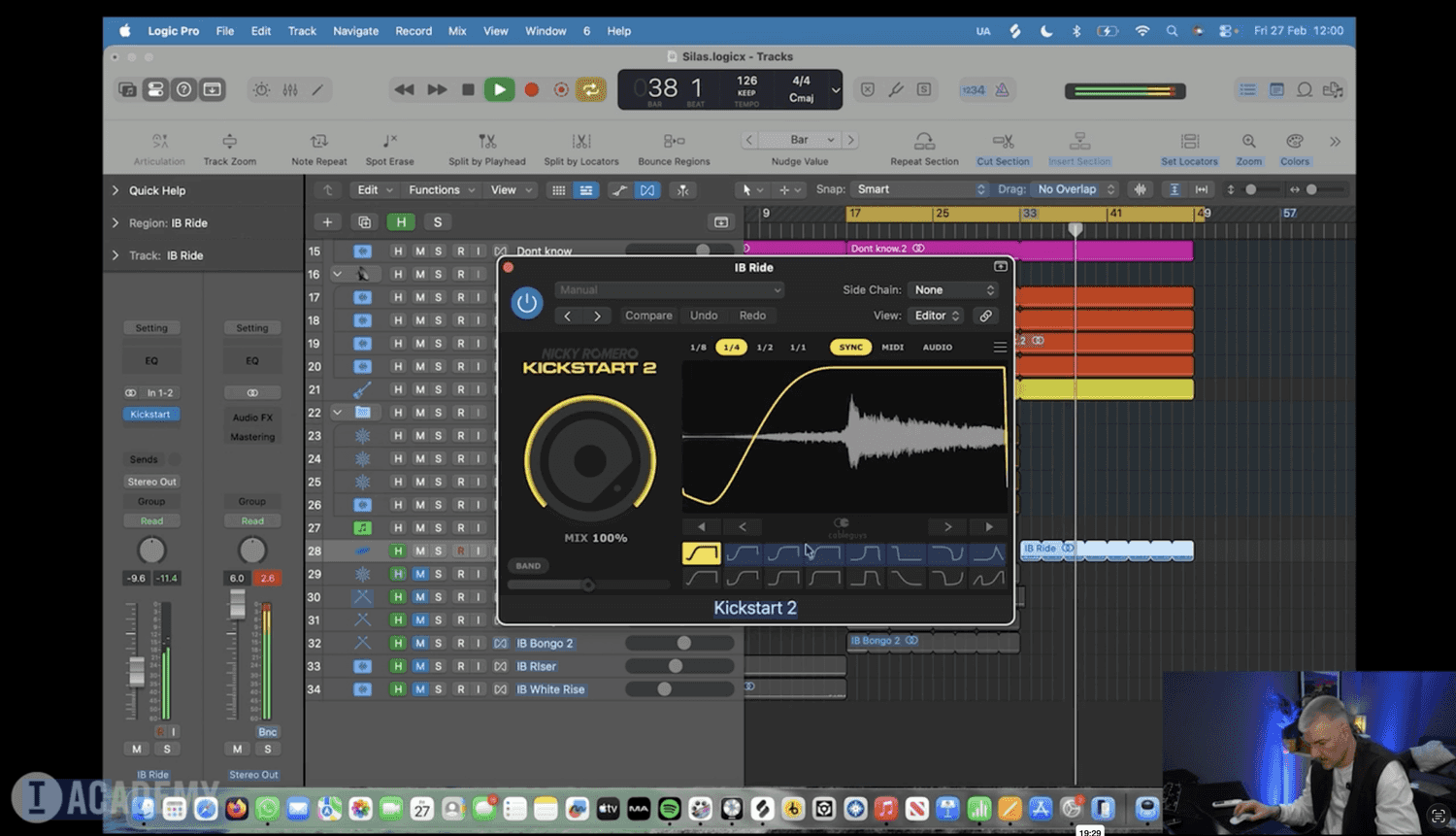Enable SYNC mode in Kickstart

click(850, 347)
